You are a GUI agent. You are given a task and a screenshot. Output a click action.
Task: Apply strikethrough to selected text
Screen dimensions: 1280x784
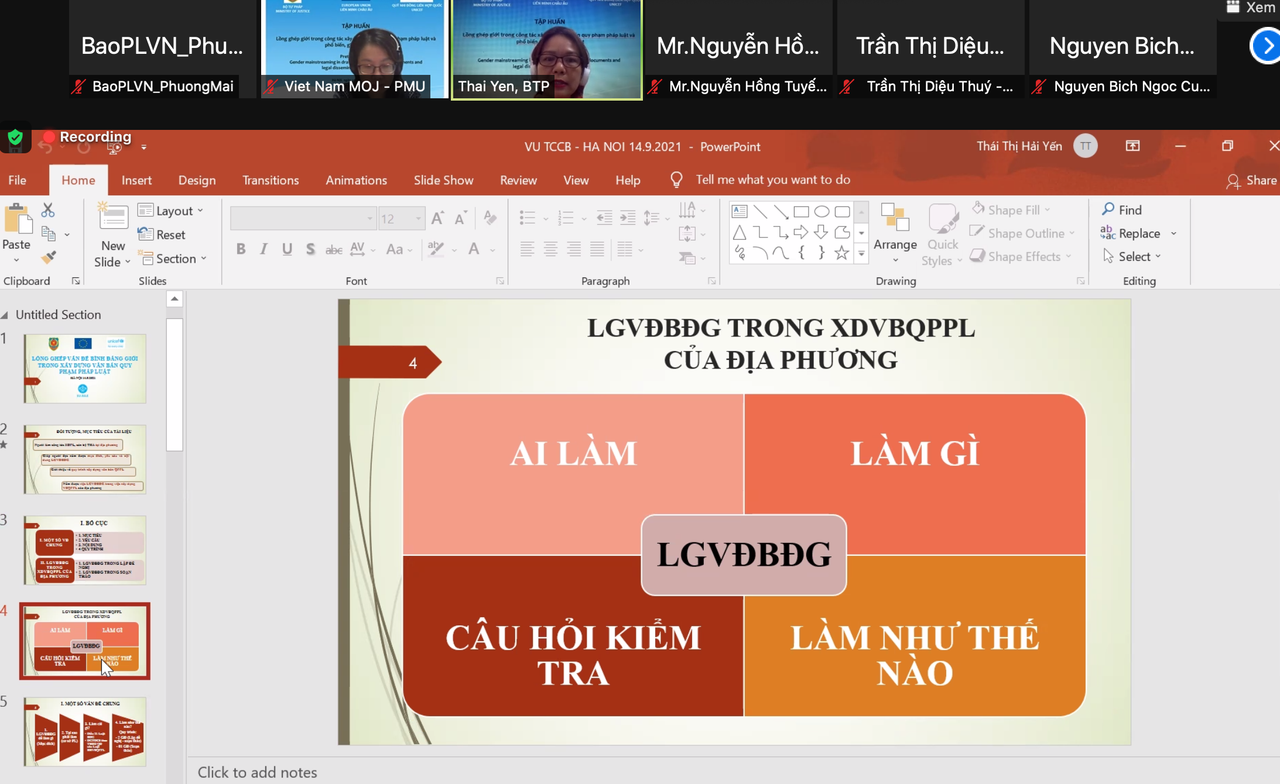(333, 248)
